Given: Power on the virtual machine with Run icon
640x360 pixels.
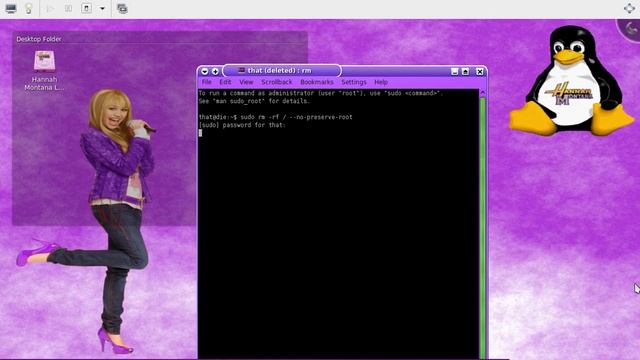Looking at the screenshot, I should [50, 8].
